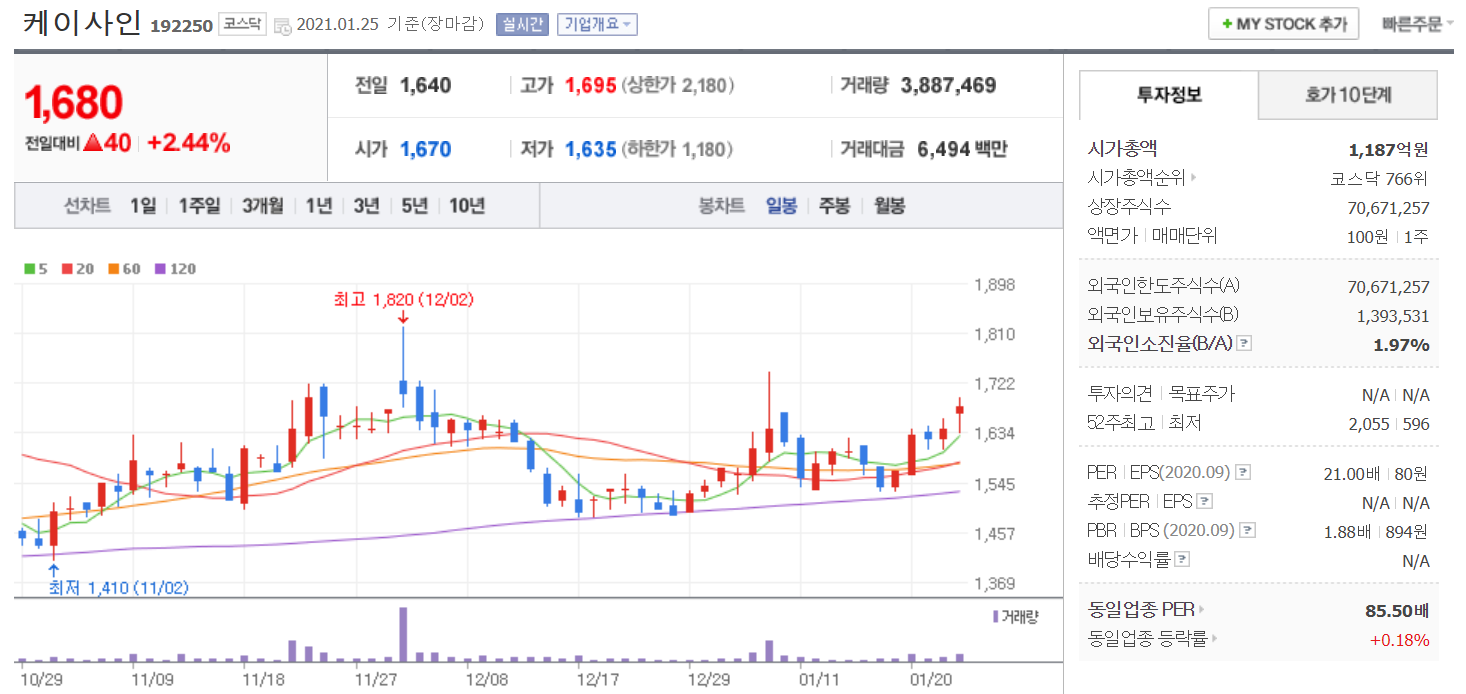Click the help icon next to 배당수익률

(1182, 560)
